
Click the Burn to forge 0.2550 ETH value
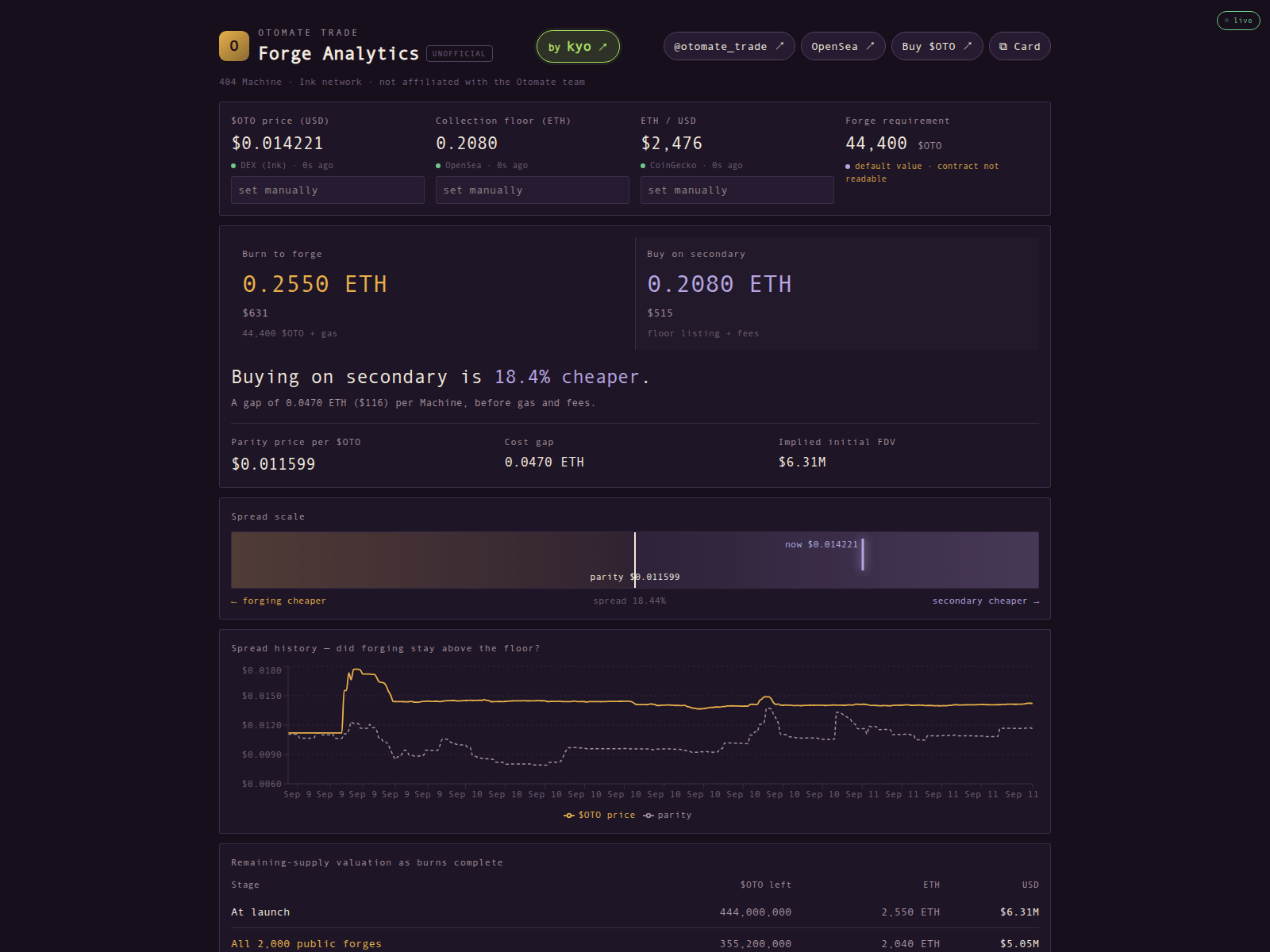tap(314, 284)
